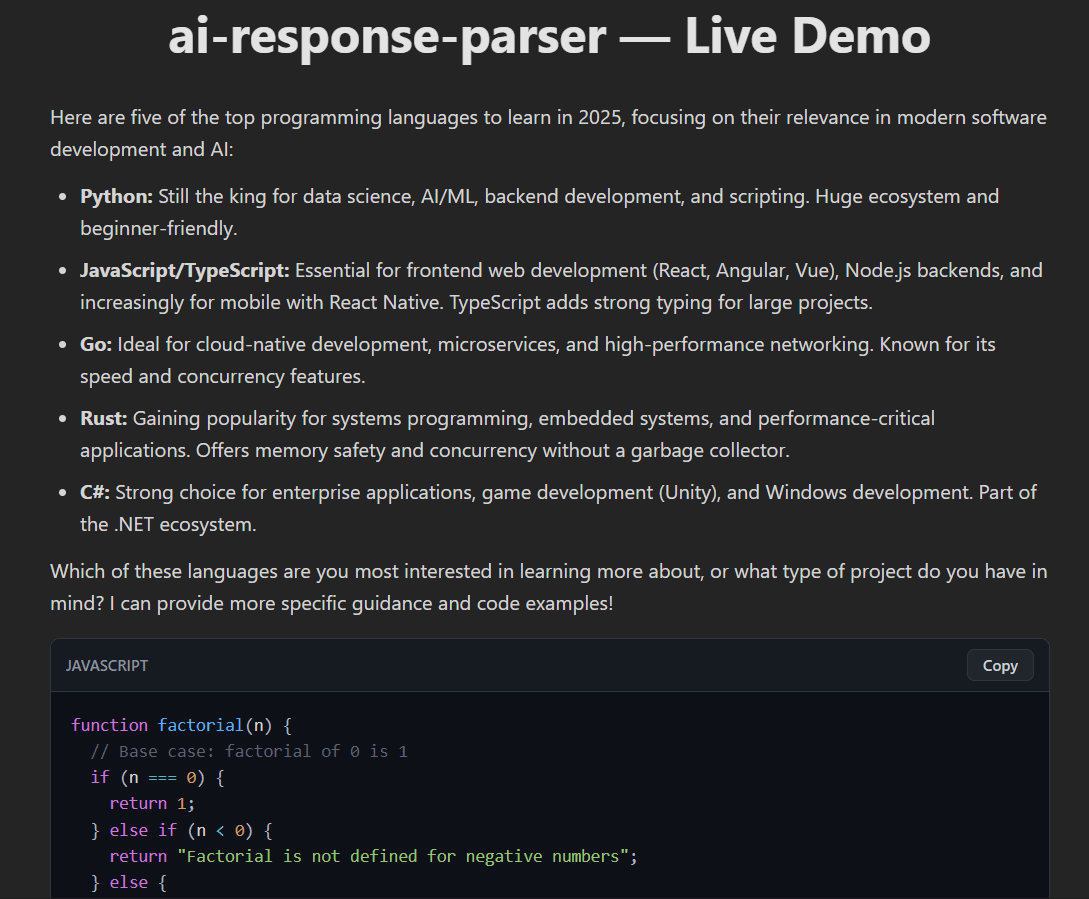Click text "applications. Offers memory safety and concurrency"
Viewport: 1089px width, 899px height.
point(308,451)
